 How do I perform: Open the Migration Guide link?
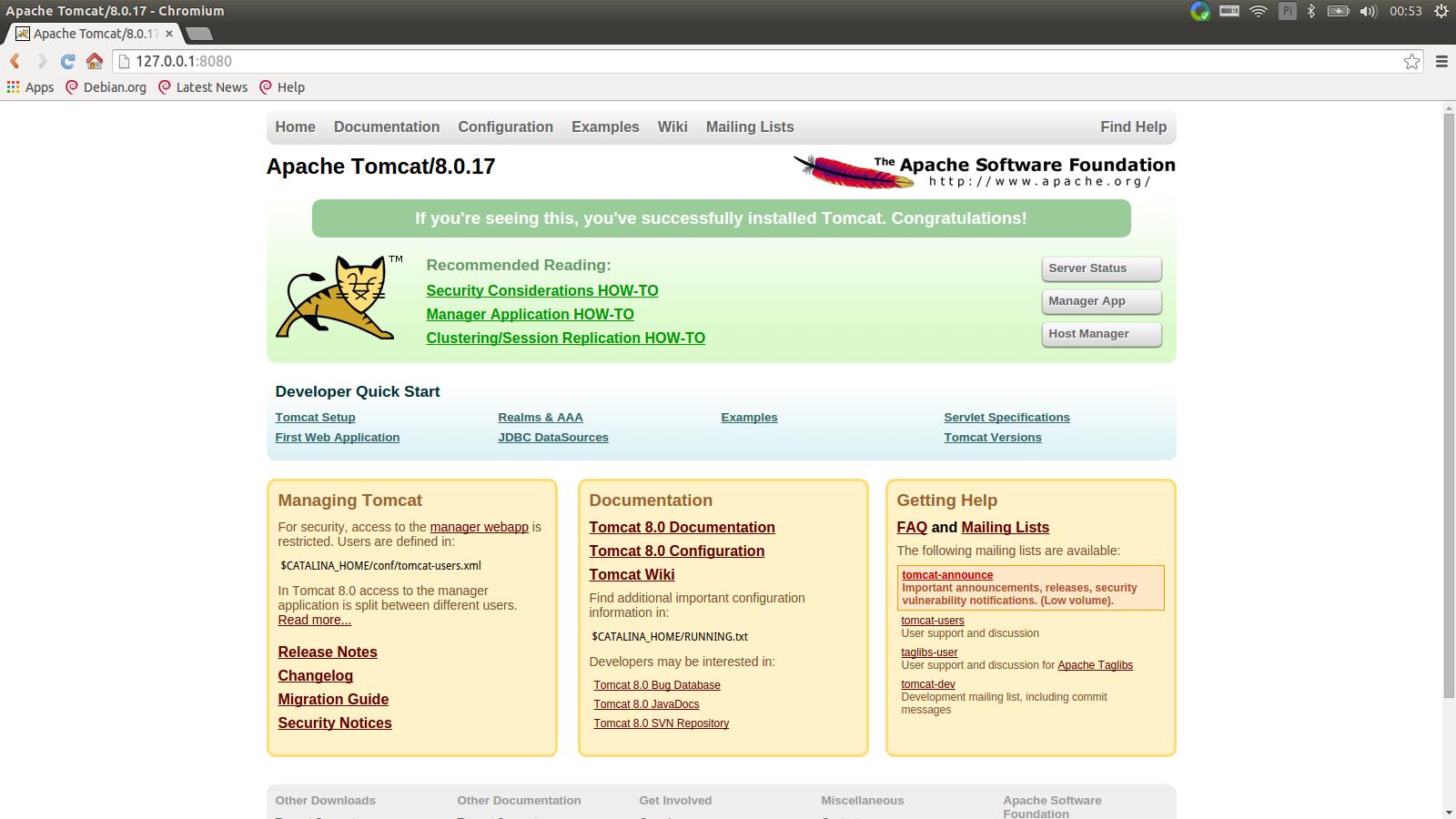click(333, 700)
